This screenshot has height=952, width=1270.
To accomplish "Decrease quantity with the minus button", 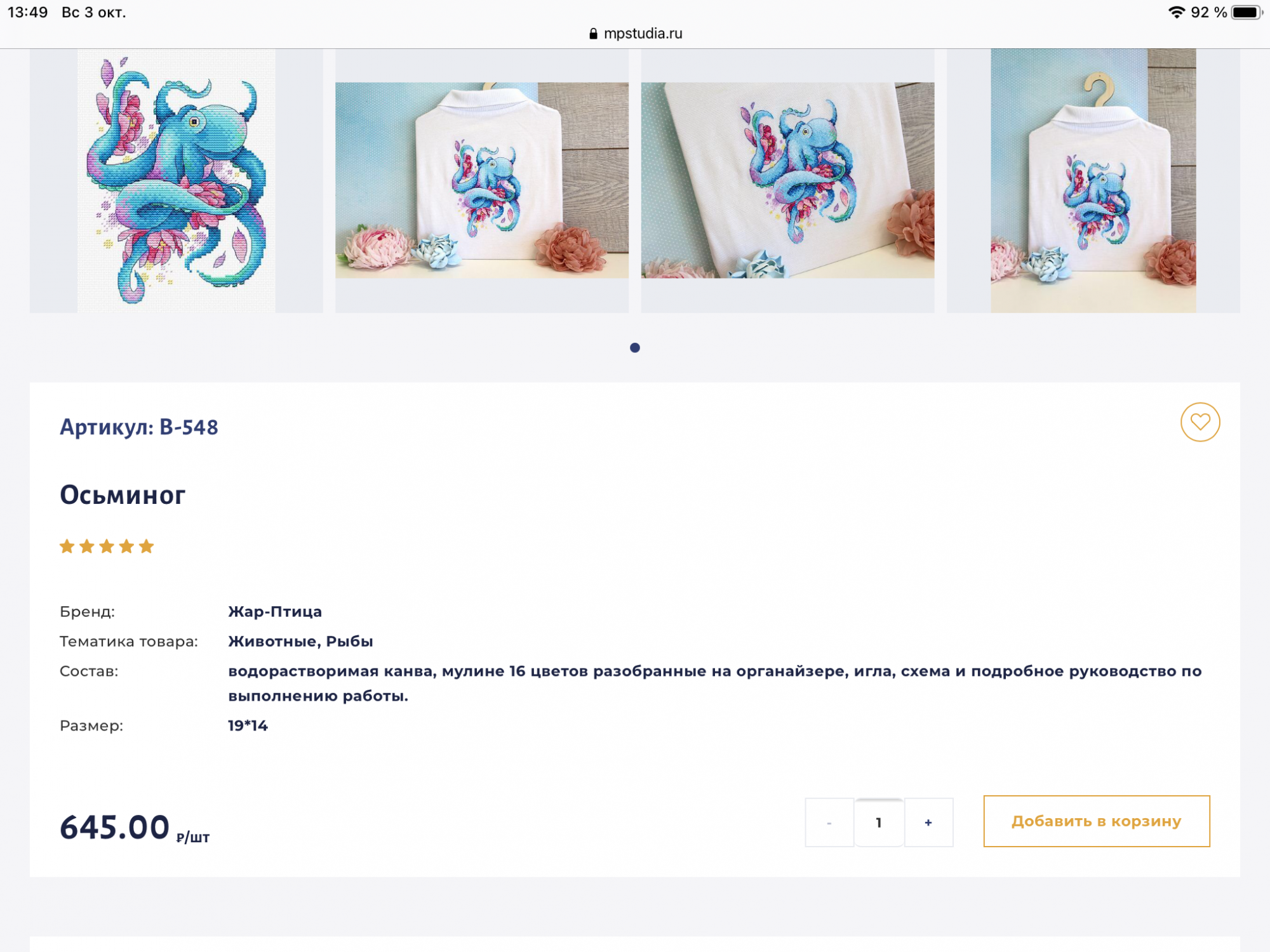I will pos(829,823).
